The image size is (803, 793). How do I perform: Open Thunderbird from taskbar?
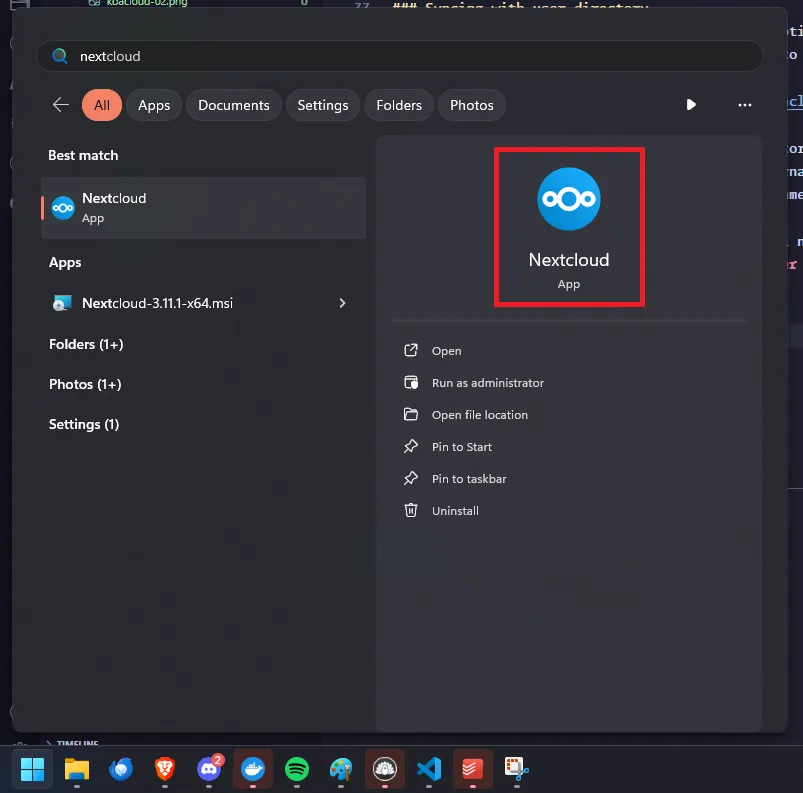121,769
